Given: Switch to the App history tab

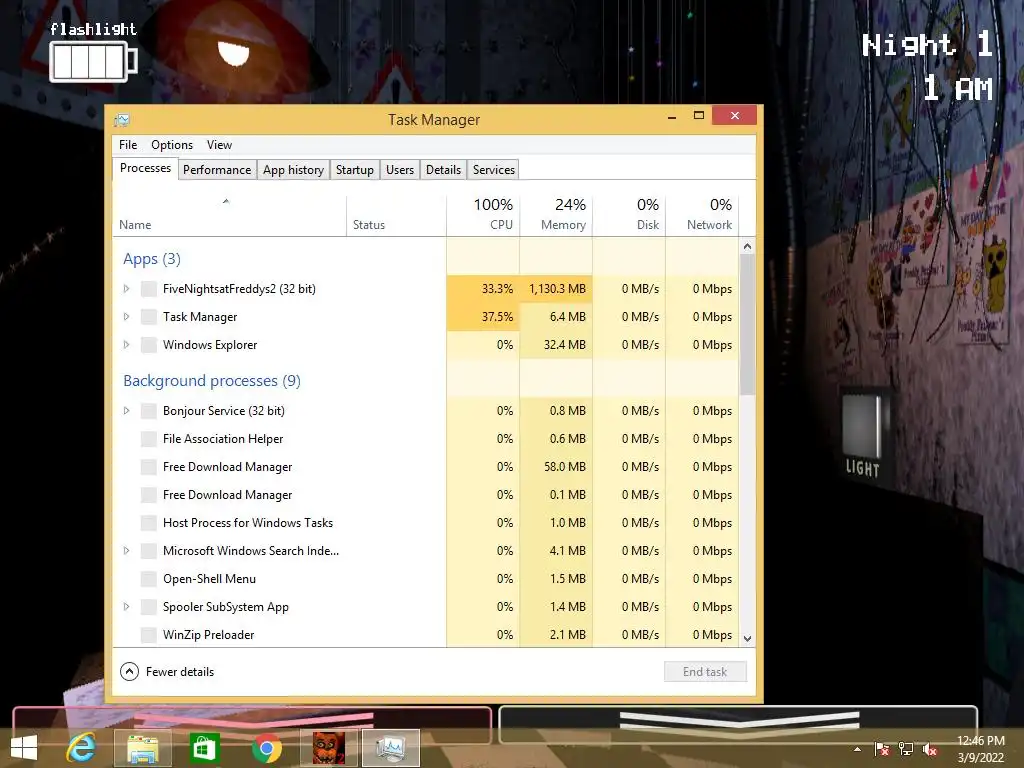Looking at the screenshot, I should coord(293,170).
